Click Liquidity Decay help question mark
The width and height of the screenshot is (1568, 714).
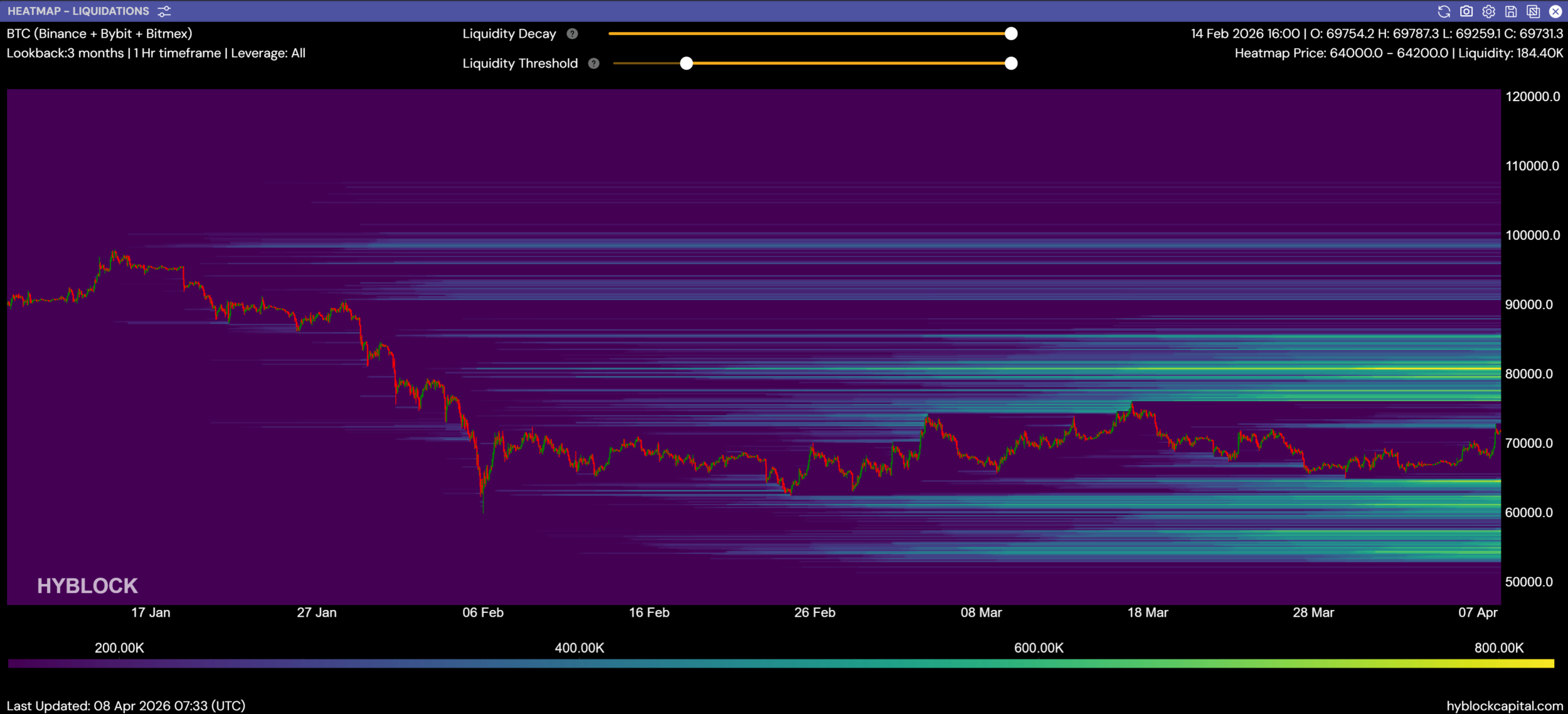572,34
